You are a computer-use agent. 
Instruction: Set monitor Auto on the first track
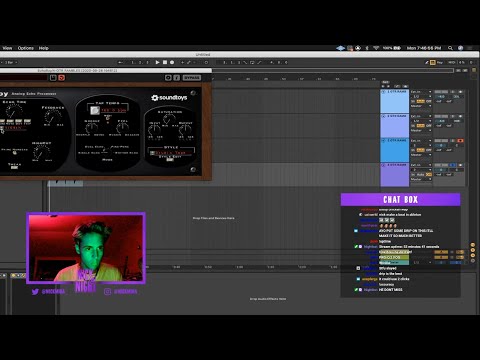(x=421, y=101)
